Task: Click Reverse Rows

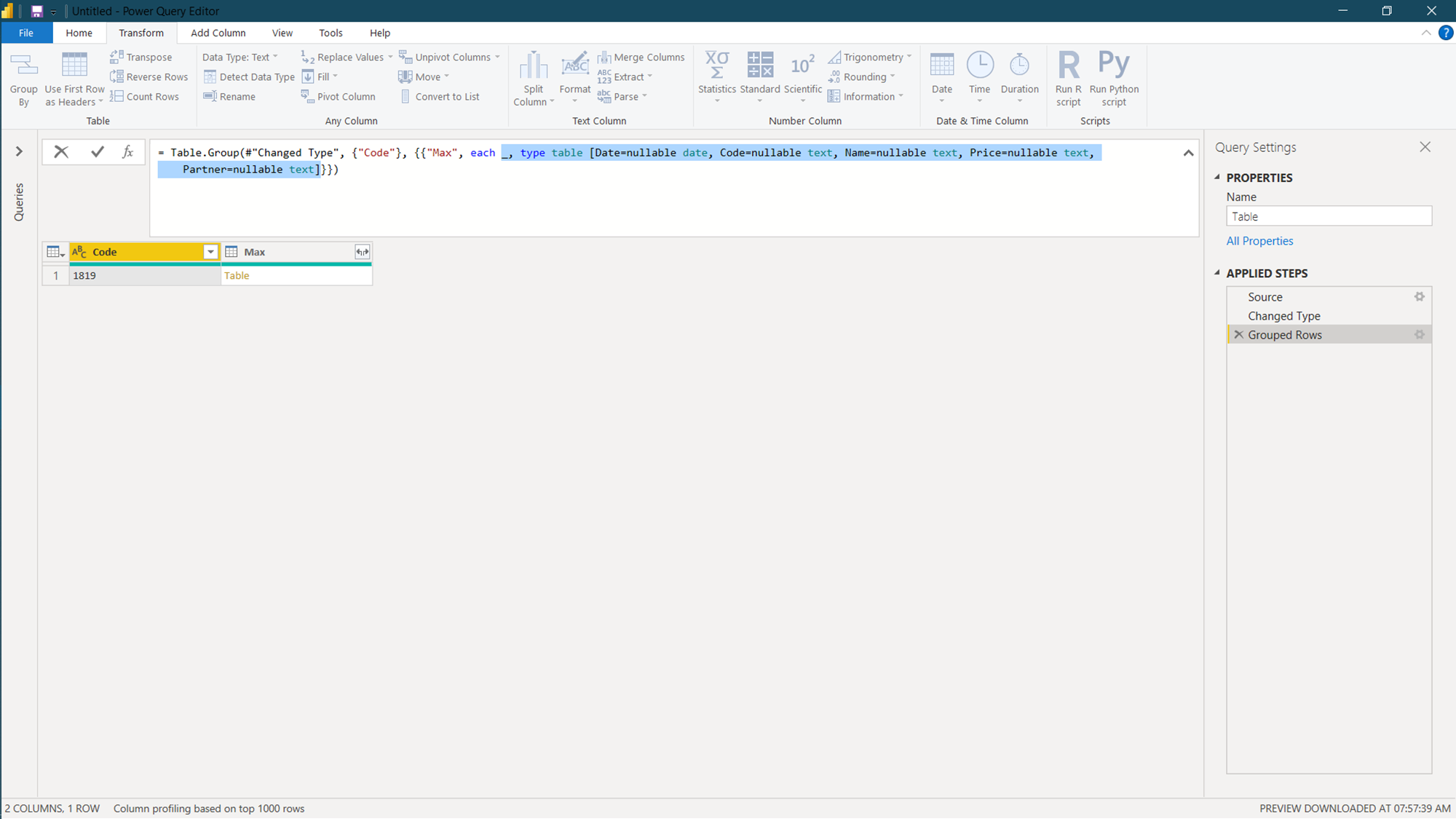Action: pos(149,76)
